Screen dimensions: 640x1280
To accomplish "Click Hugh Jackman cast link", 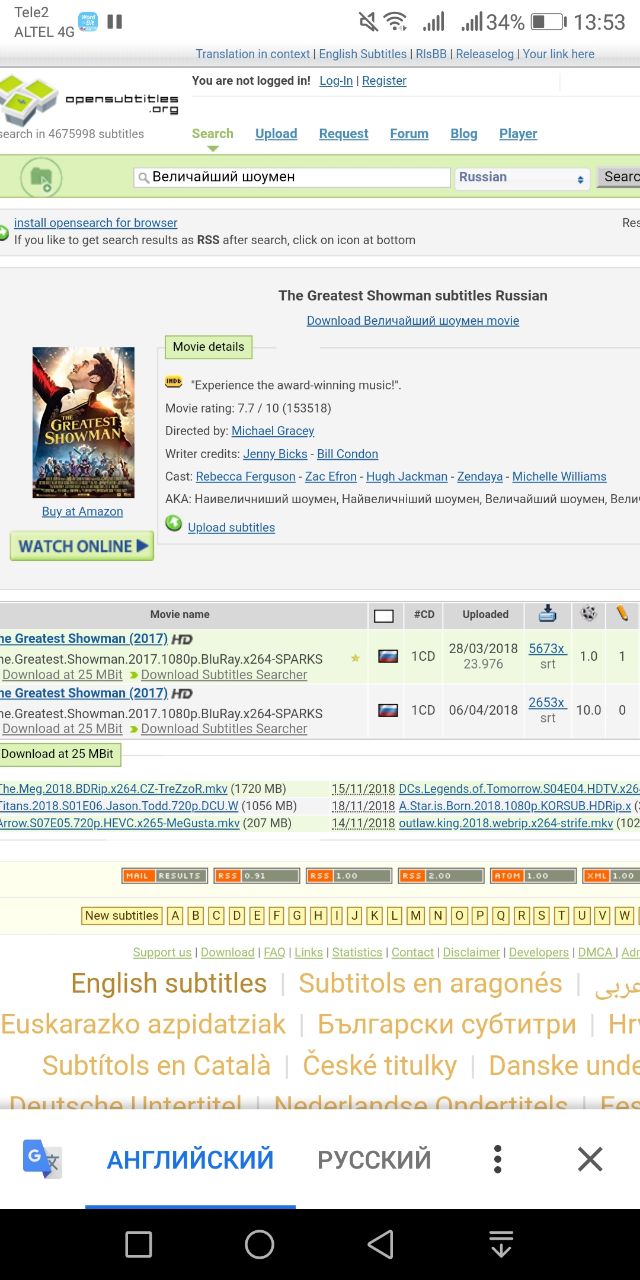I will coord(407,477).
